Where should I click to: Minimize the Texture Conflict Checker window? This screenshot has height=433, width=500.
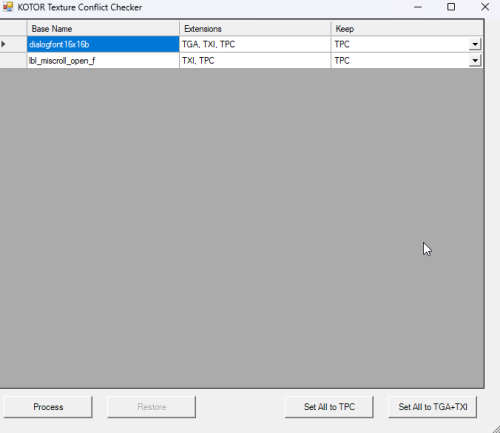pos(418,7)
